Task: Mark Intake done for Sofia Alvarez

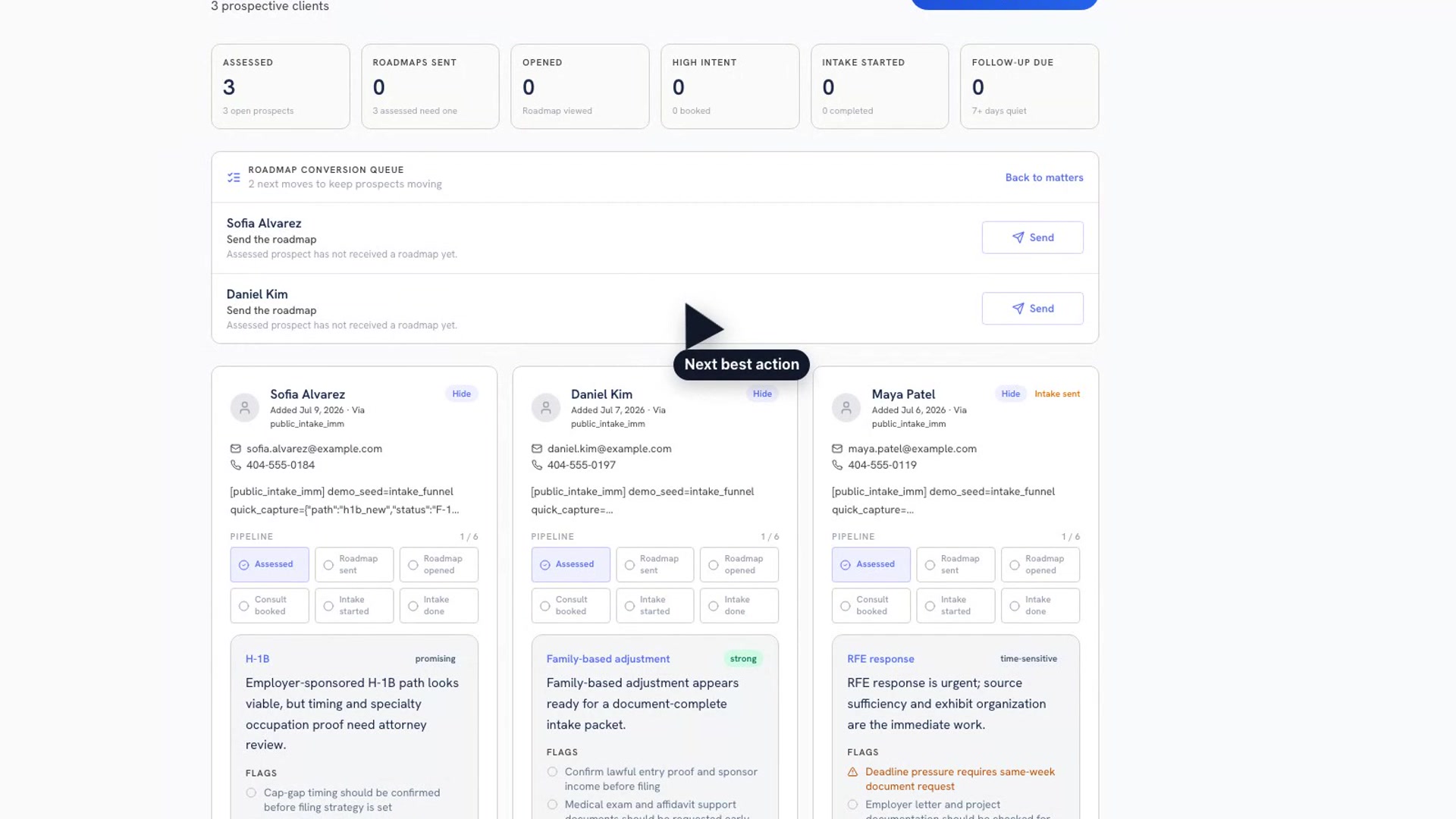Action: coord(438,605)
